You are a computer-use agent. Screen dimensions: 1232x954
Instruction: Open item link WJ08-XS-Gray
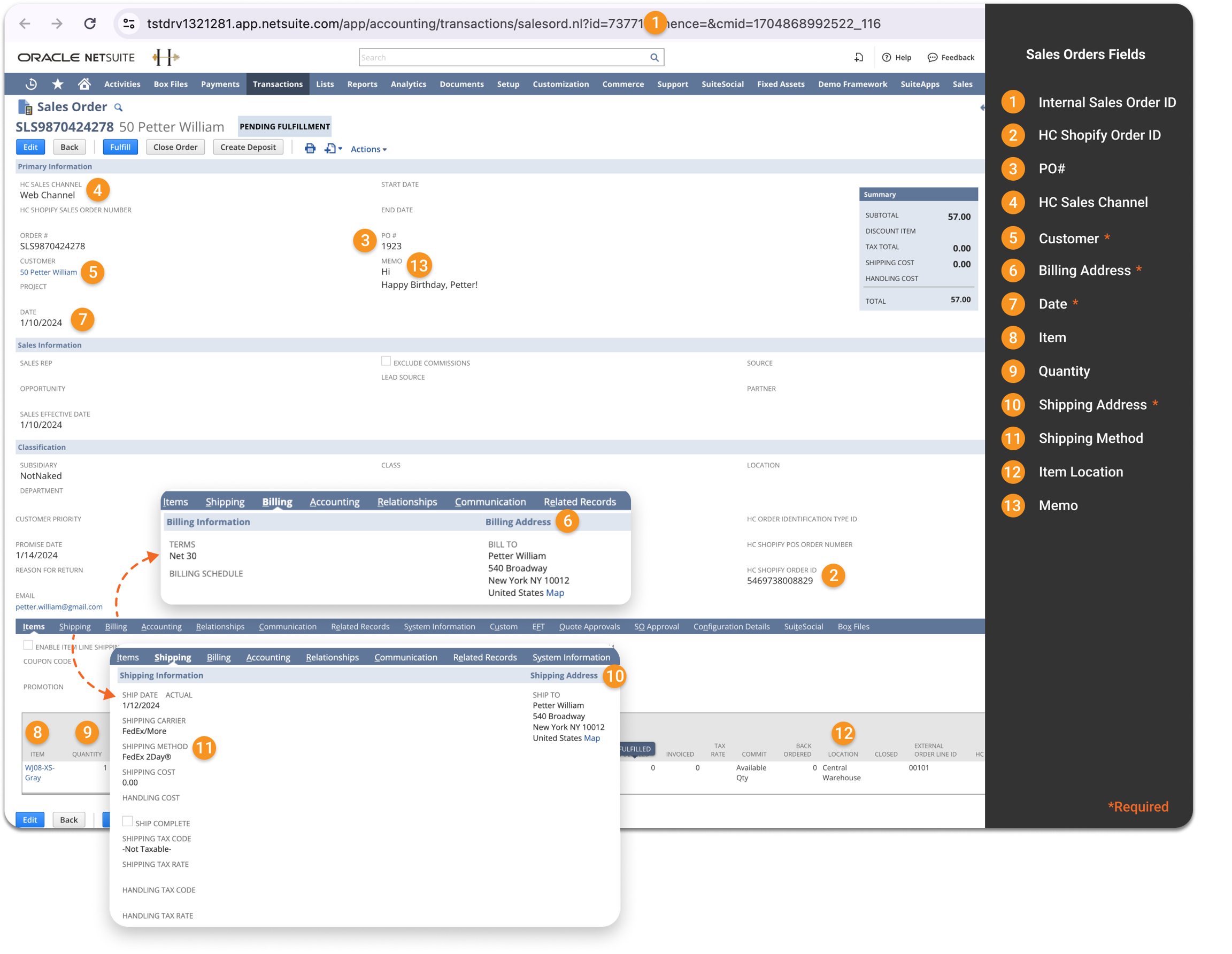pyautogui.click(x=40, y=772)
